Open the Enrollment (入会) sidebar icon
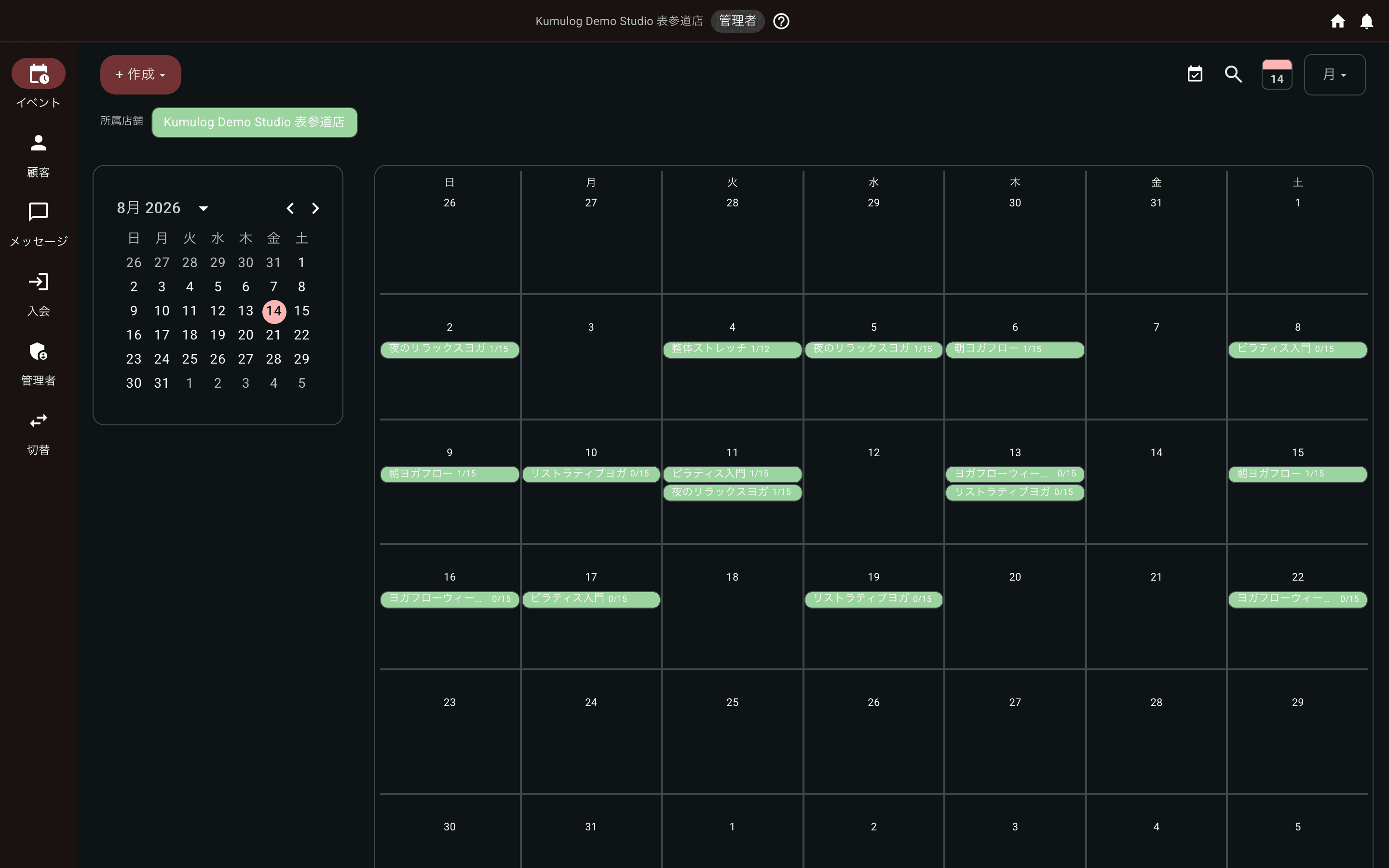1389x868 pixels. tap(39, 282)
